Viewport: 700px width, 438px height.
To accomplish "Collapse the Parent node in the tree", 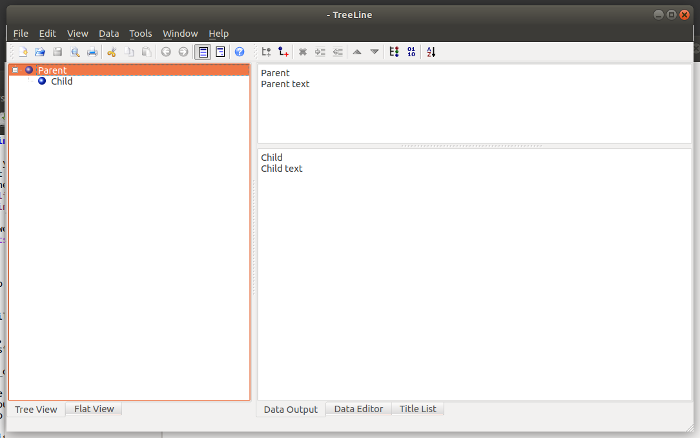I will pos(15,70).
